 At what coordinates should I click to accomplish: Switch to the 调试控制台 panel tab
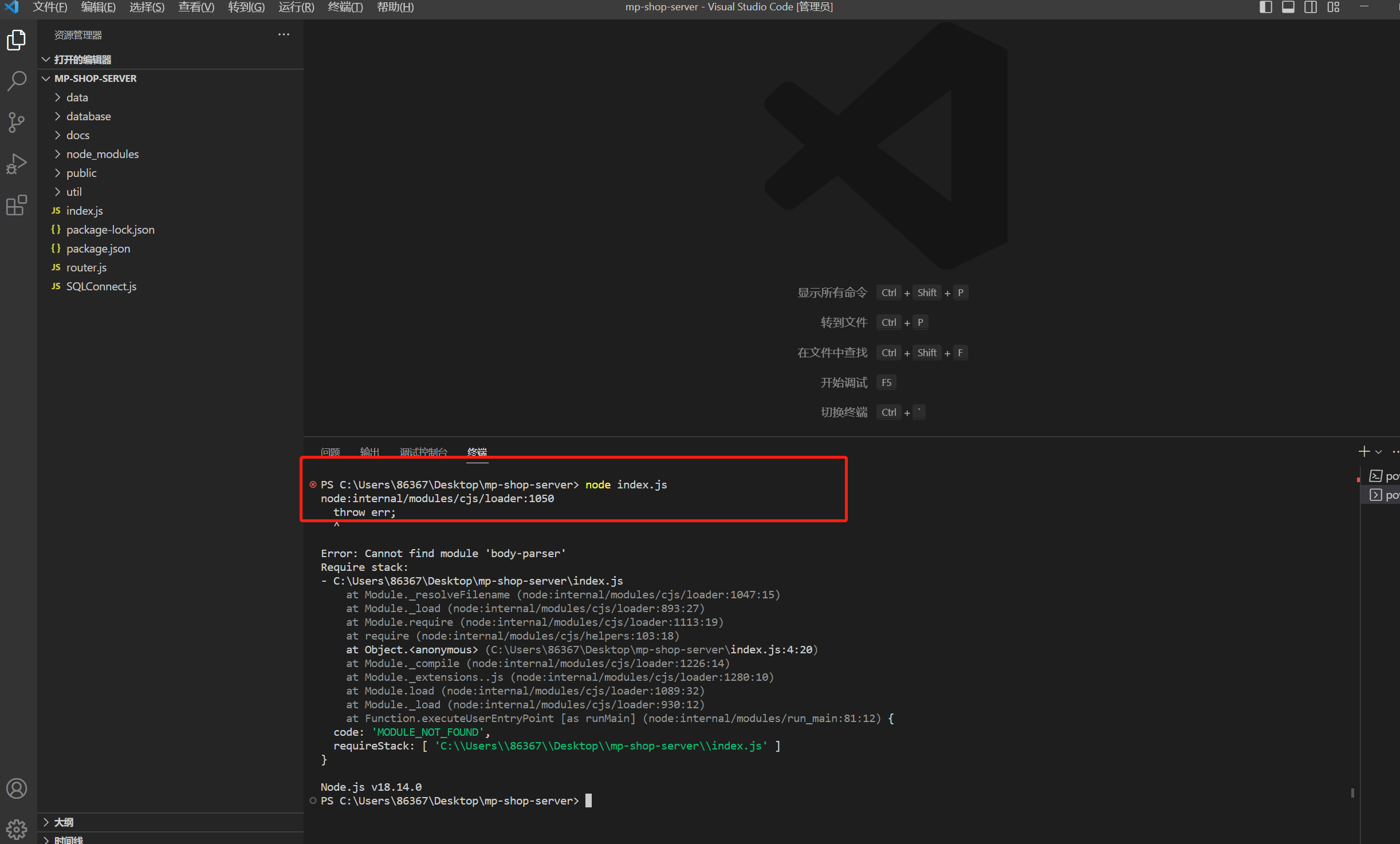[x=423, y=452]
